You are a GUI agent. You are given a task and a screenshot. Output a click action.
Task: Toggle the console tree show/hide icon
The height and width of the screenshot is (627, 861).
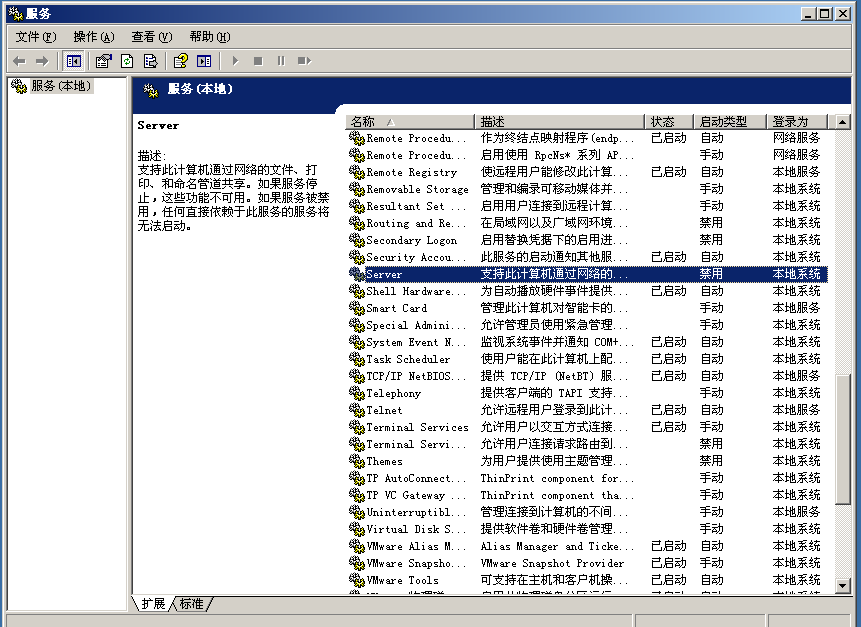coord(73,61)
